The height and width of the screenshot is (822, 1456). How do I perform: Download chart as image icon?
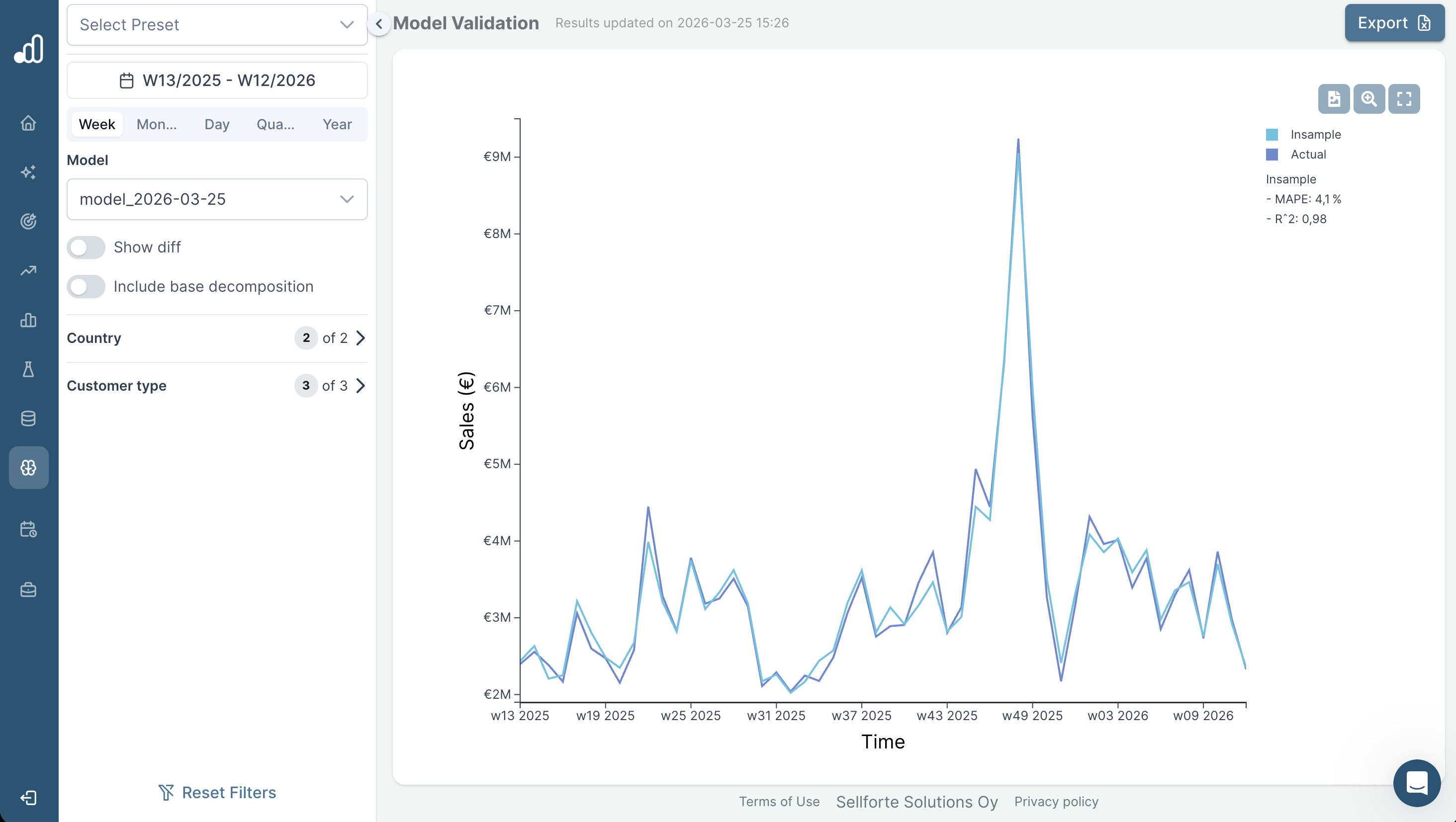pos(1333,99)
